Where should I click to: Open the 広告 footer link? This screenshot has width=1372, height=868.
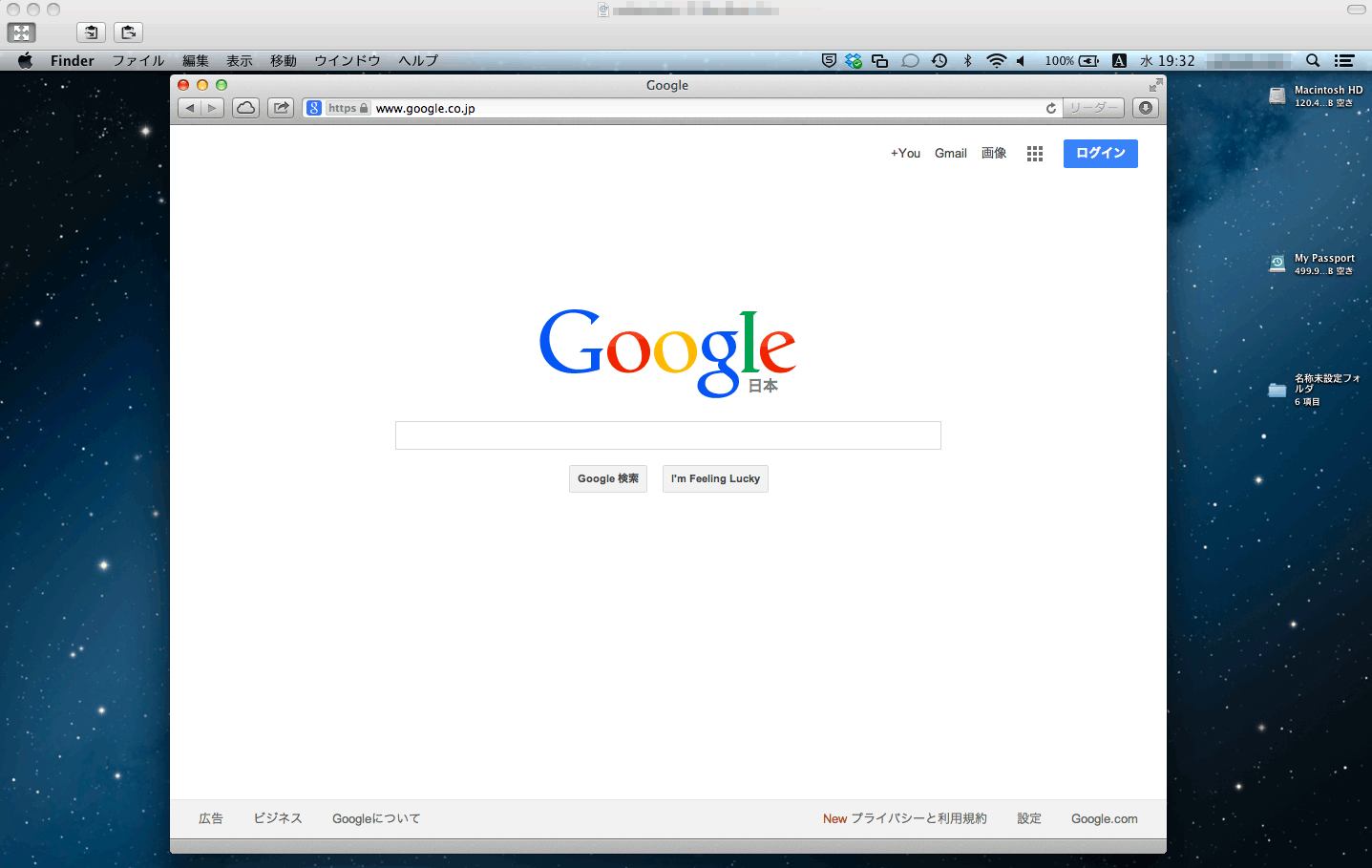pos(211,818)
